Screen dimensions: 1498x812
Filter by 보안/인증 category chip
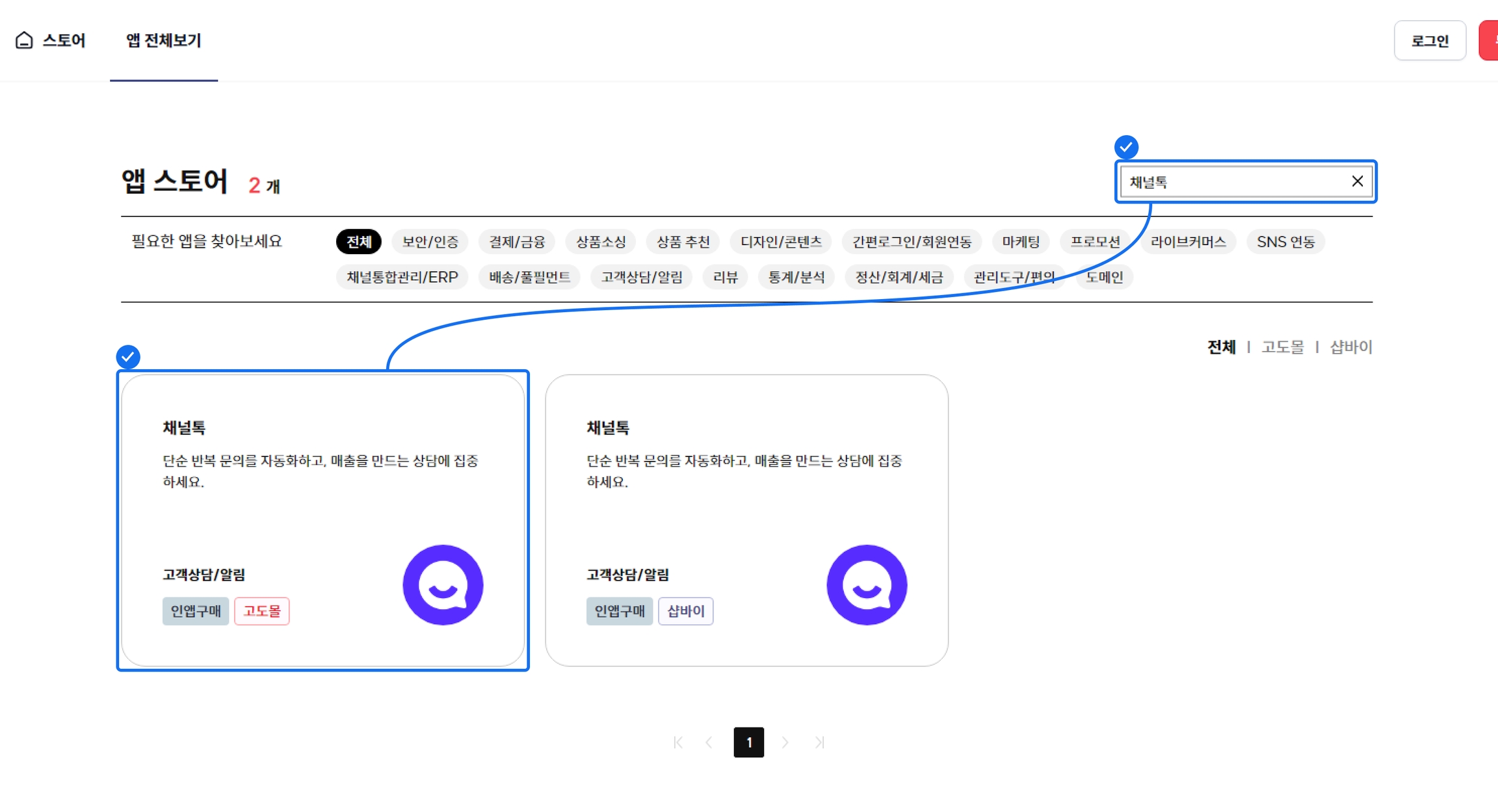430,242
